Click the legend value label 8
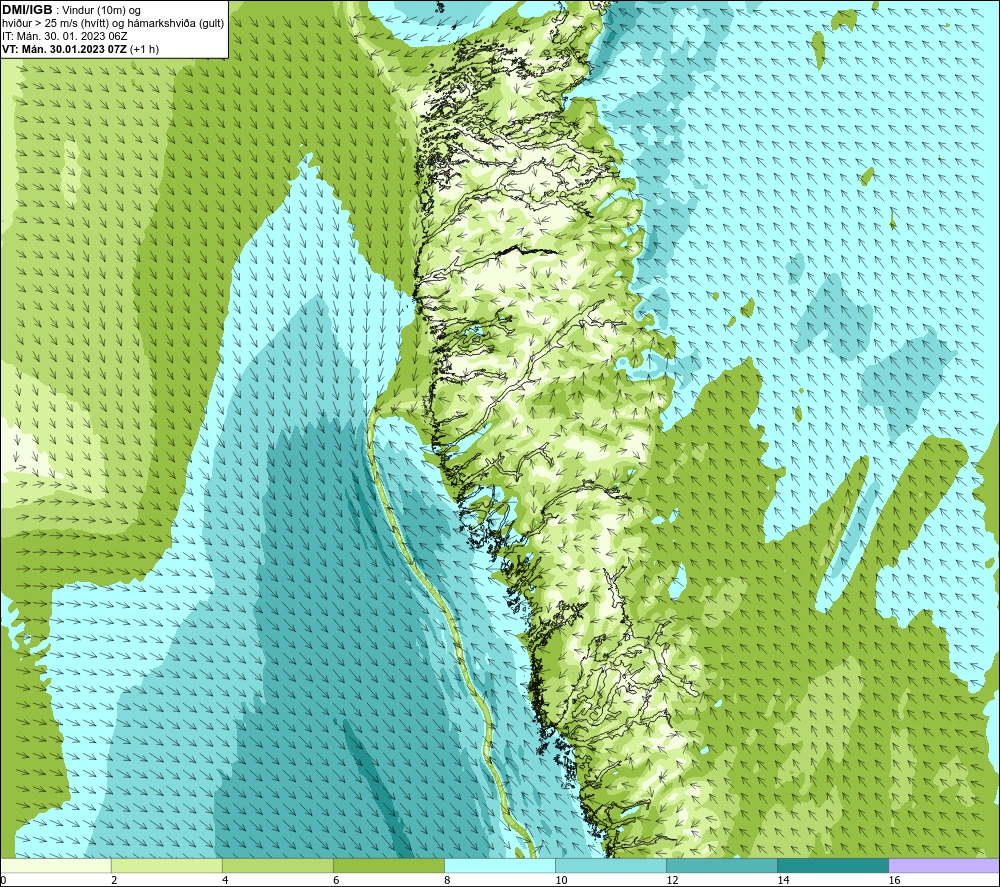 point(447,880)
